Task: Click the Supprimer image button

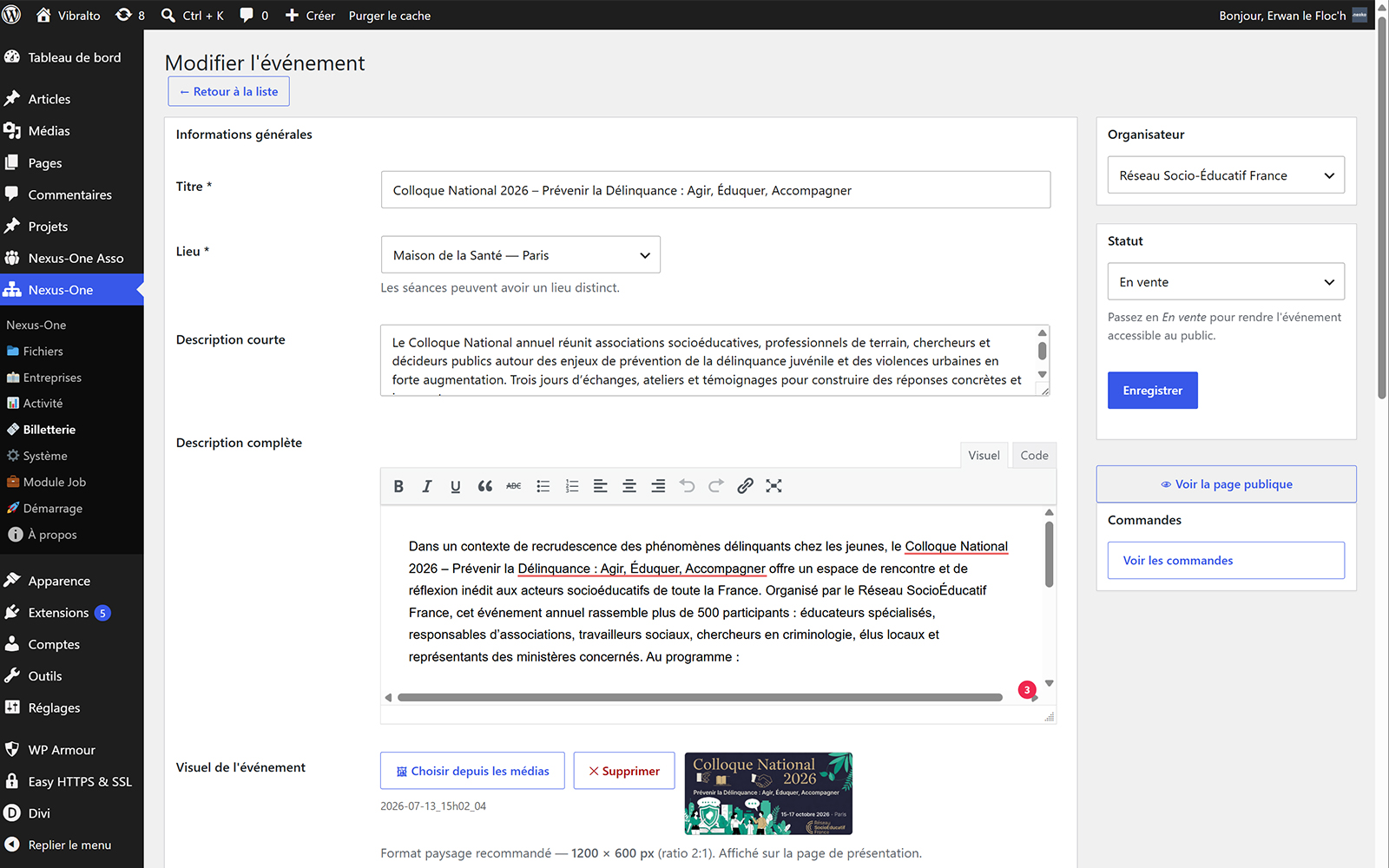Action: (x=624, y=771)
